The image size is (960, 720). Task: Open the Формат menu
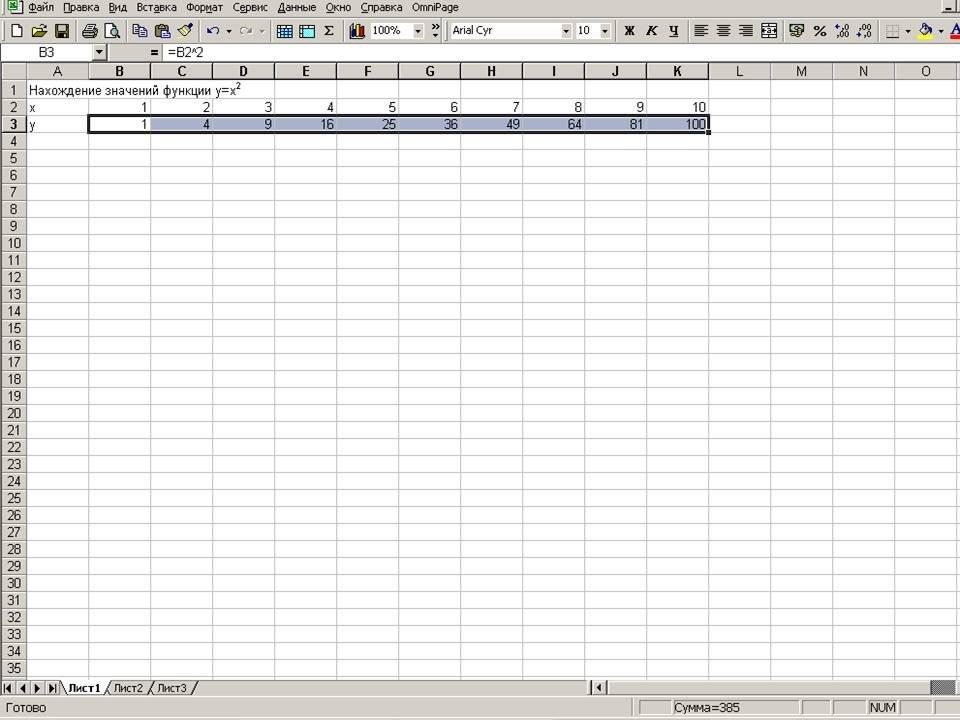tap(204, 7)
